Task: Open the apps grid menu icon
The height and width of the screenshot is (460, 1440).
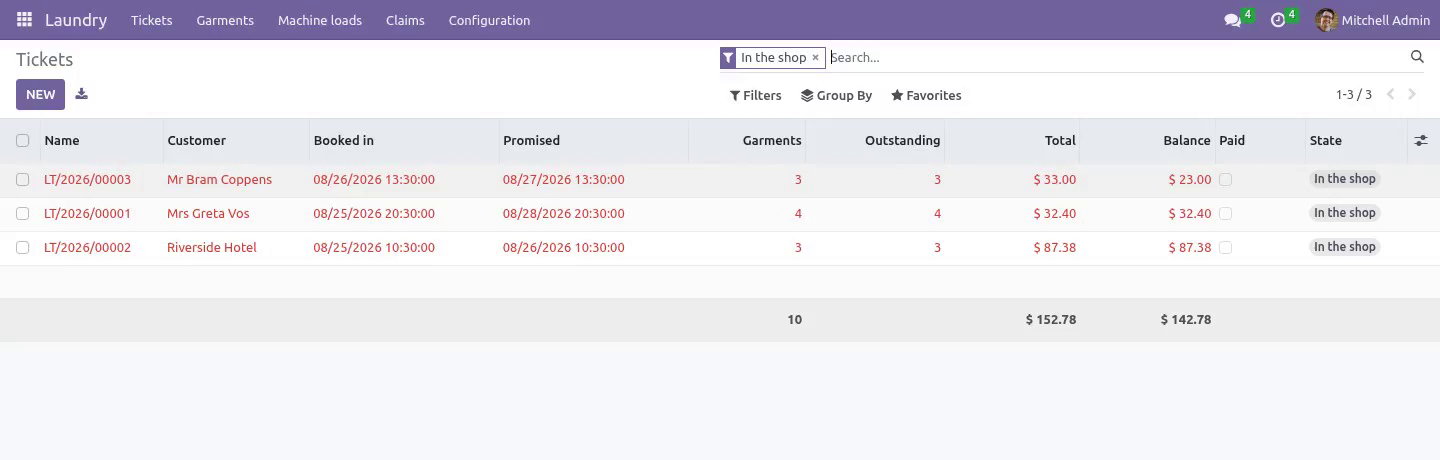Action: (x=24, y=20)
